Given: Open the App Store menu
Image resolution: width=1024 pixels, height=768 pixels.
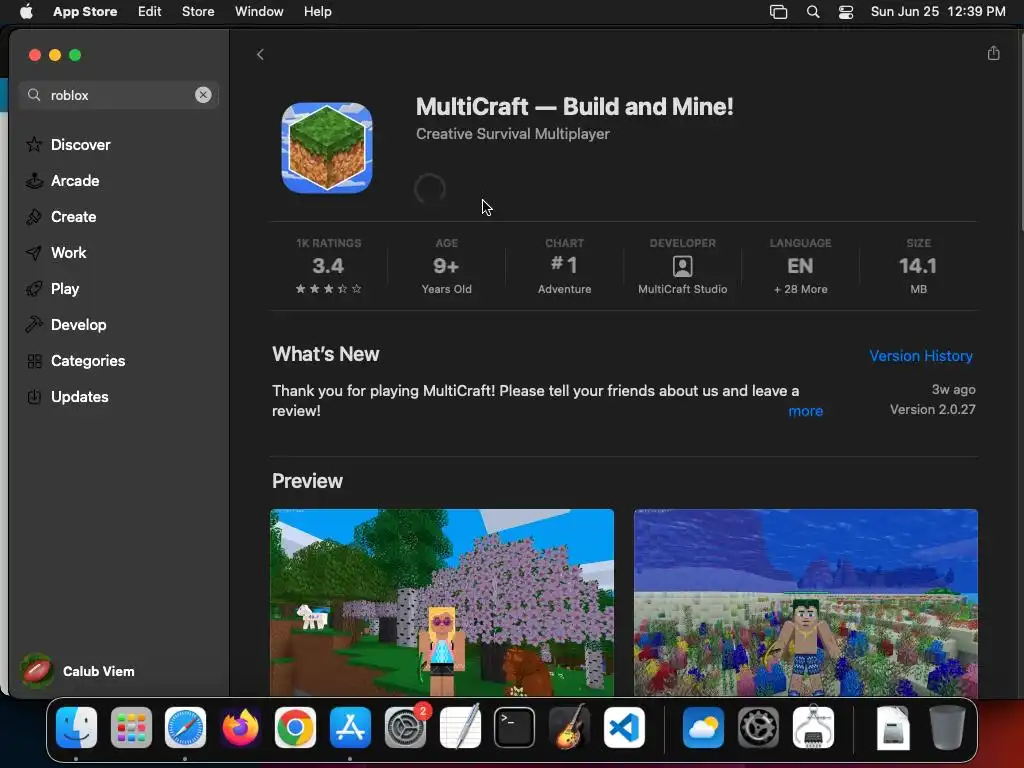Looking at the screenshot, I should coord(85,11).
